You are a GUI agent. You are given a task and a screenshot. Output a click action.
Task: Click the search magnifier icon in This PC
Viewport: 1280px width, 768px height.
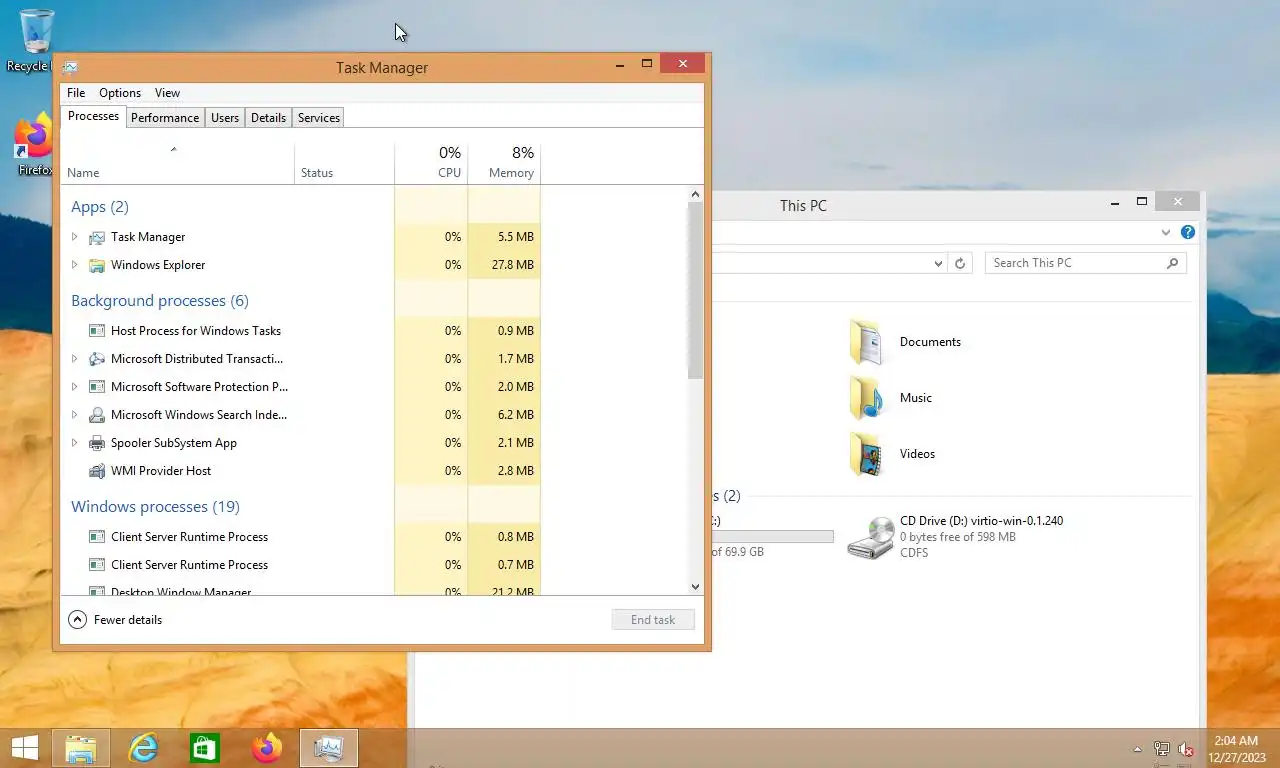pyautogui.click(x=1173, y=263)
